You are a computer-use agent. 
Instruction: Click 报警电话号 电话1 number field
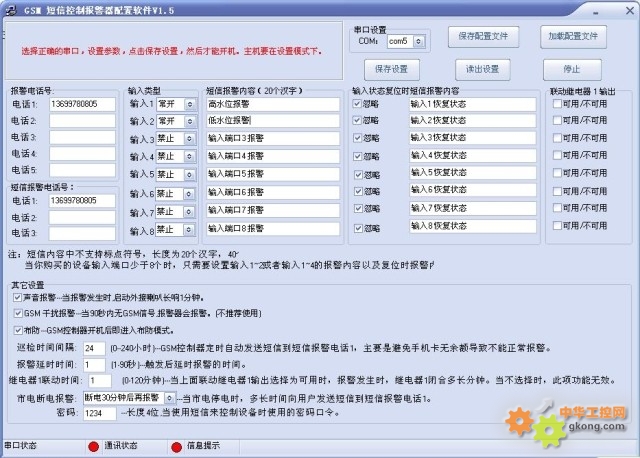(82, 103)
